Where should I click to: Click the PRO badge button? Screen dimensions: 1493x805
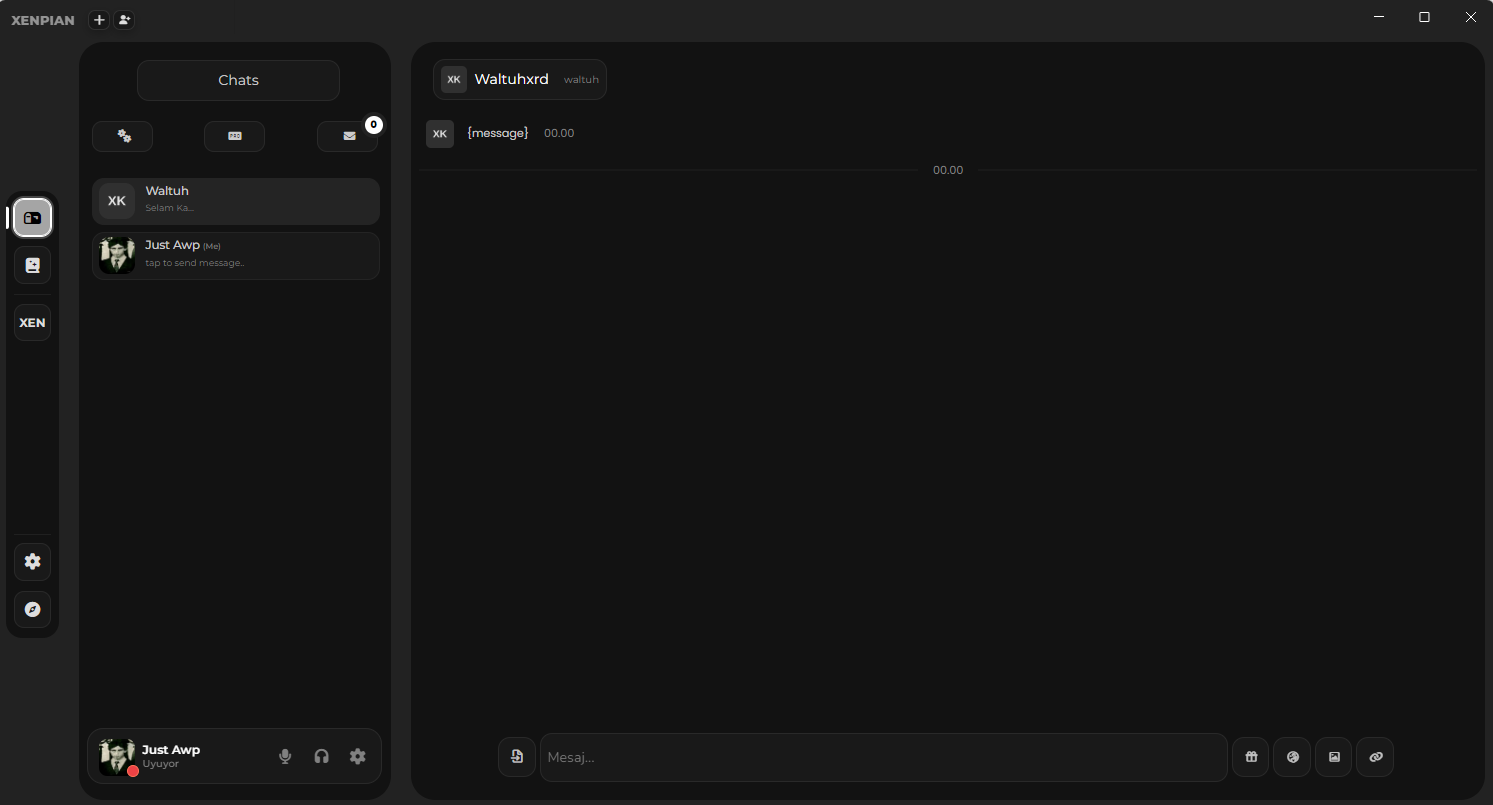(x=234, y=136)
